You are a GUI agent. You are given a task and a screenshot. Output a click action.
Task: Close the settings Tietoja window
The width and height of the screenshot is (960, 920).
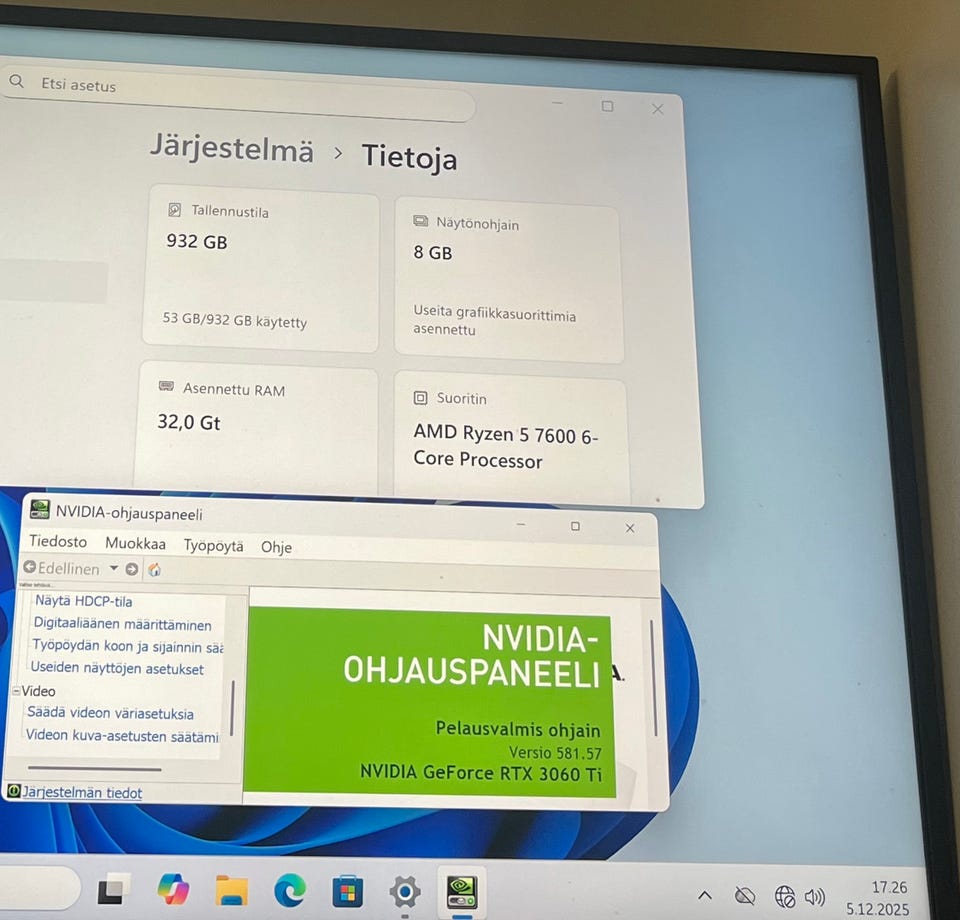658,109
